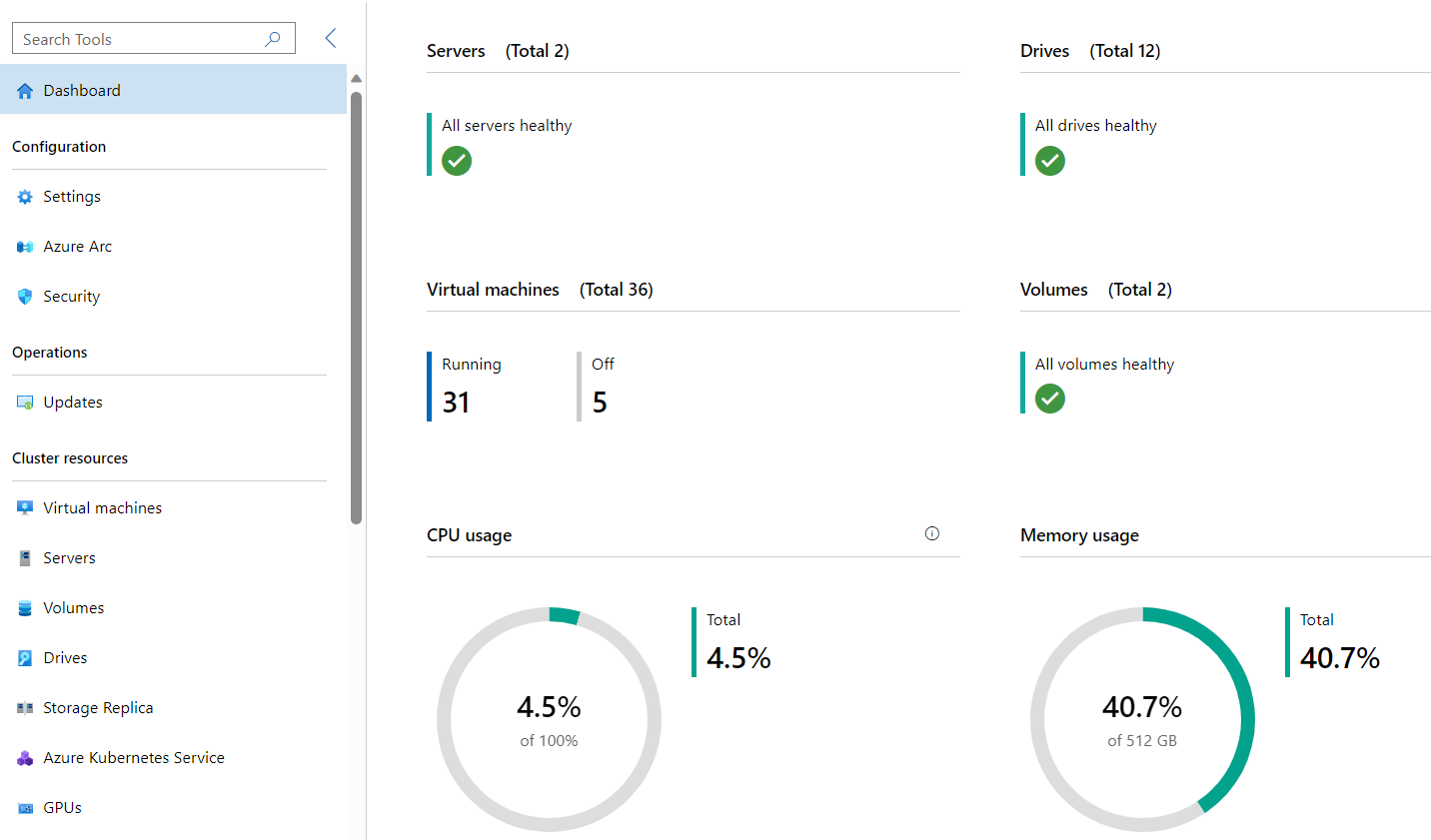Click the green check under All volumes healthy

(x=1050, y=399)
